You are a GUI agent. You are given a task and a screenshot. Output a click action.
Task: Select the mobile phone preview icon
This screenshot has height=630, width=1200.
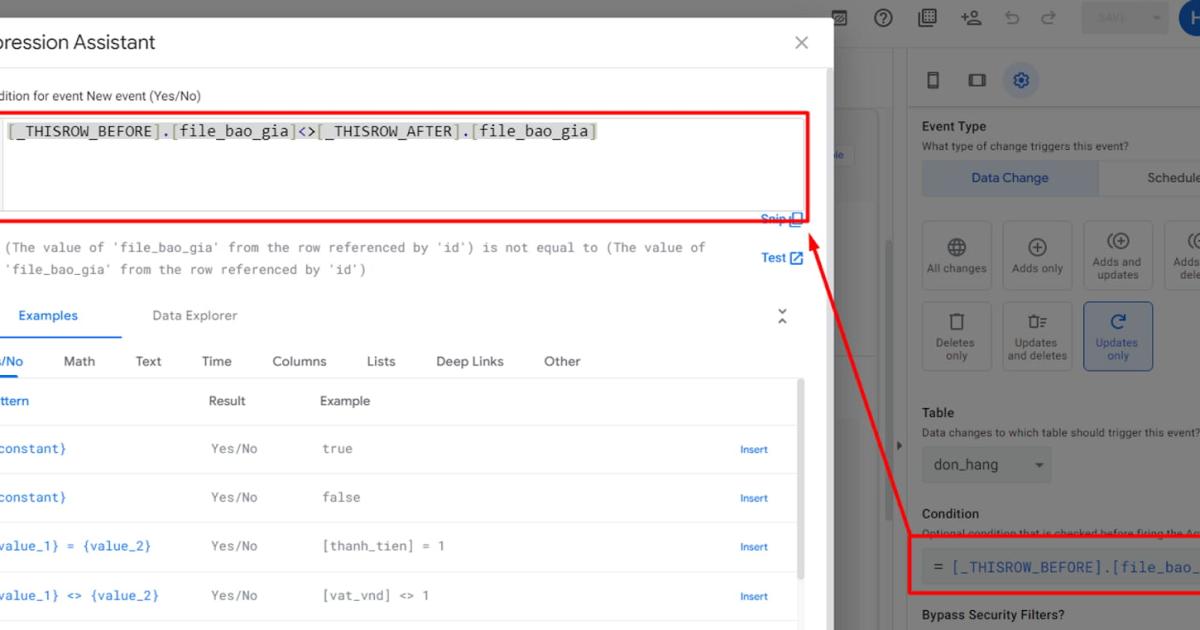click(x=933, y=80)
